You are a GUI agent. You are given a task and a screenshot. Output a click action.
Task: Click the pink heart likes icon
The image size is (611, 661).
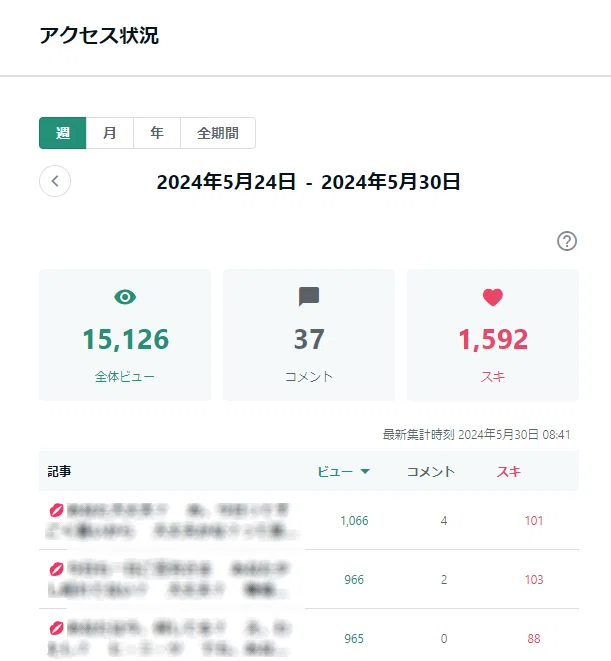point(493,297)
